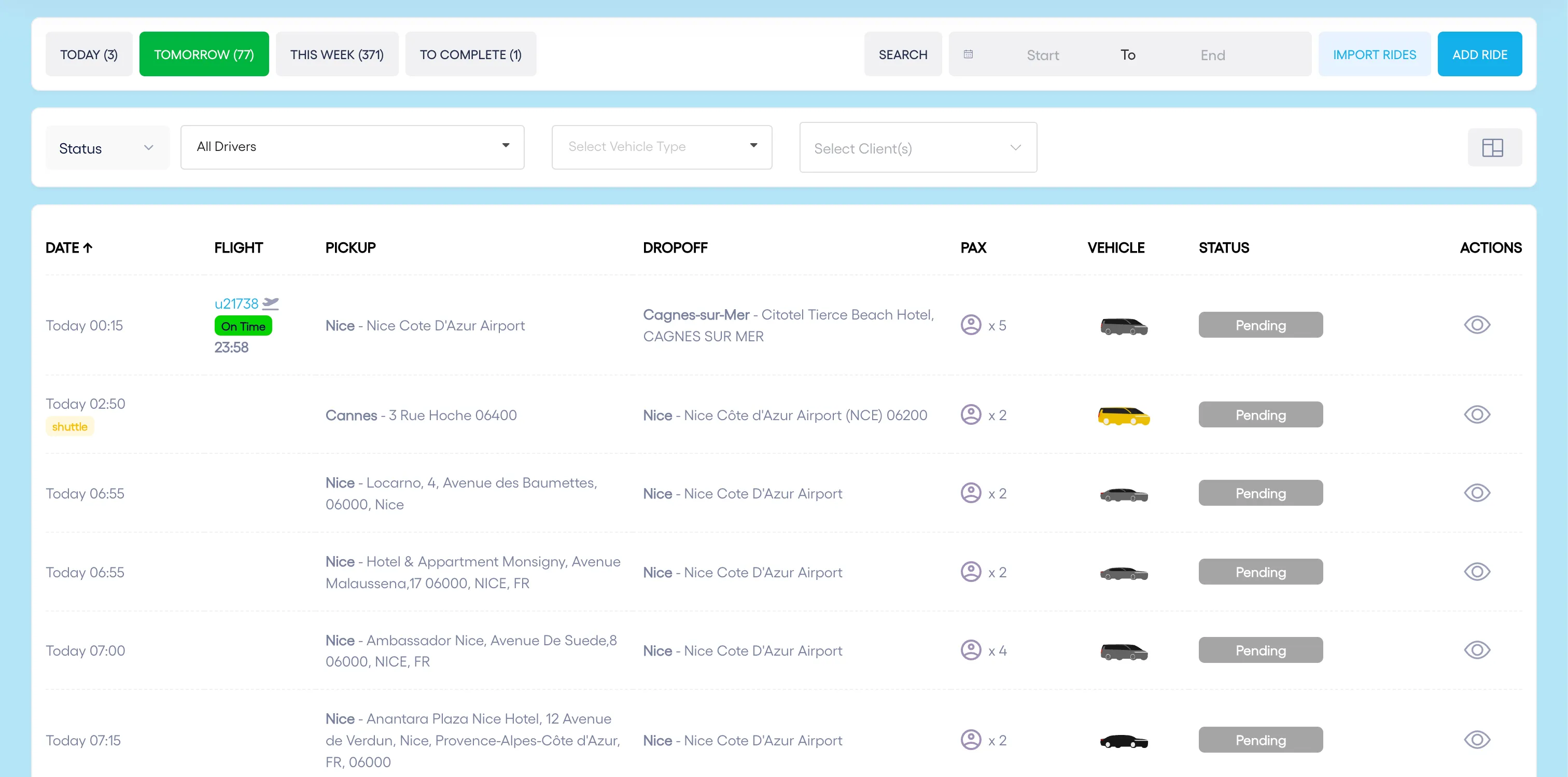Click passenger icon in Today 00:15 row
Viewport: 1568px width, 777px height.
pos(971,325)
